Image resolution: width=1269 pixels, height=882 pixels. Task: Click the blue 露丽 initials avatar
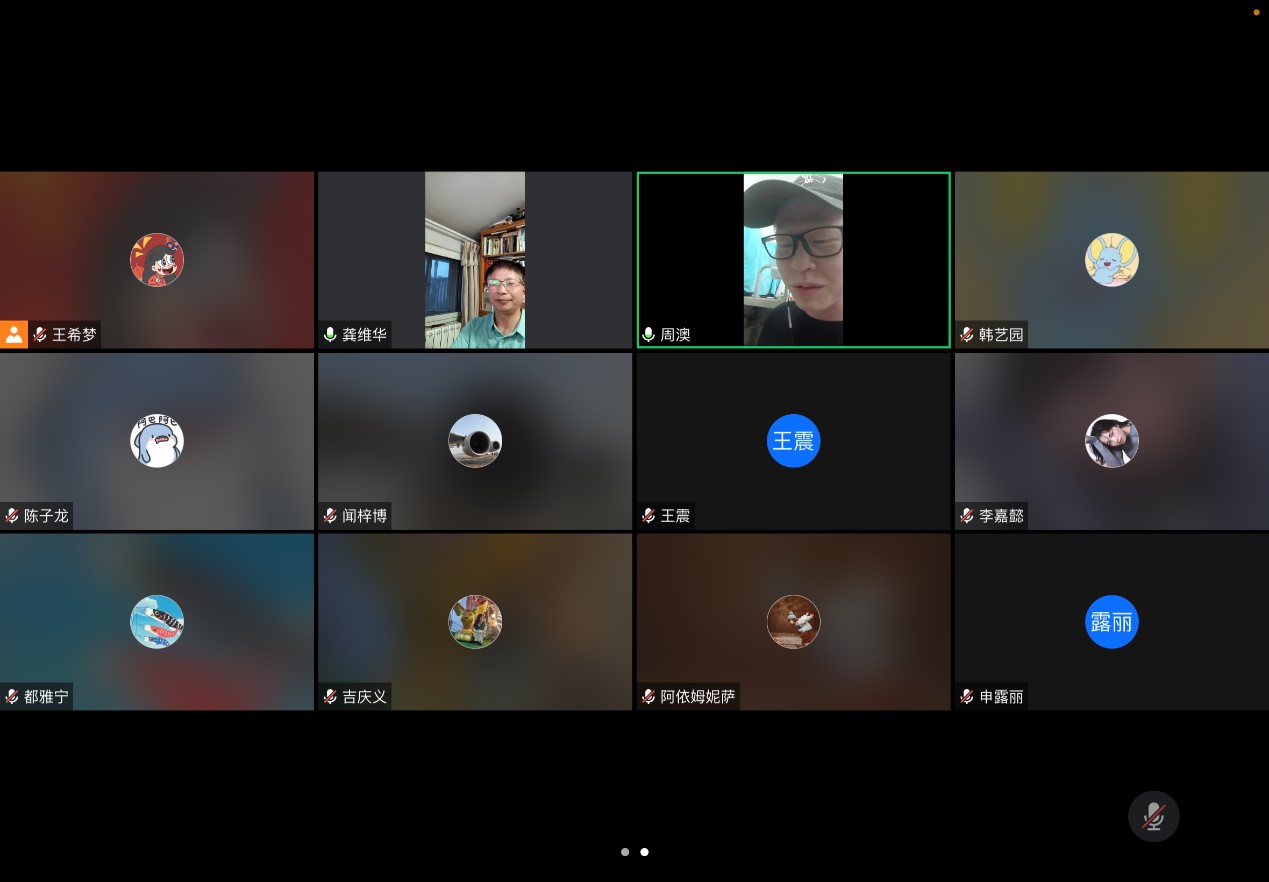coord(1111,622)
